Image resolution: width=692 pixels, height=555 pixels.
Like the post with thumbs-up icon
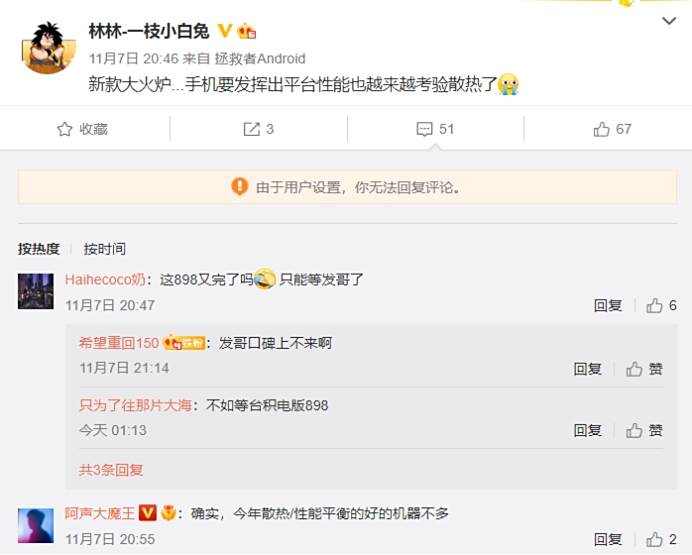coord(601,129)
